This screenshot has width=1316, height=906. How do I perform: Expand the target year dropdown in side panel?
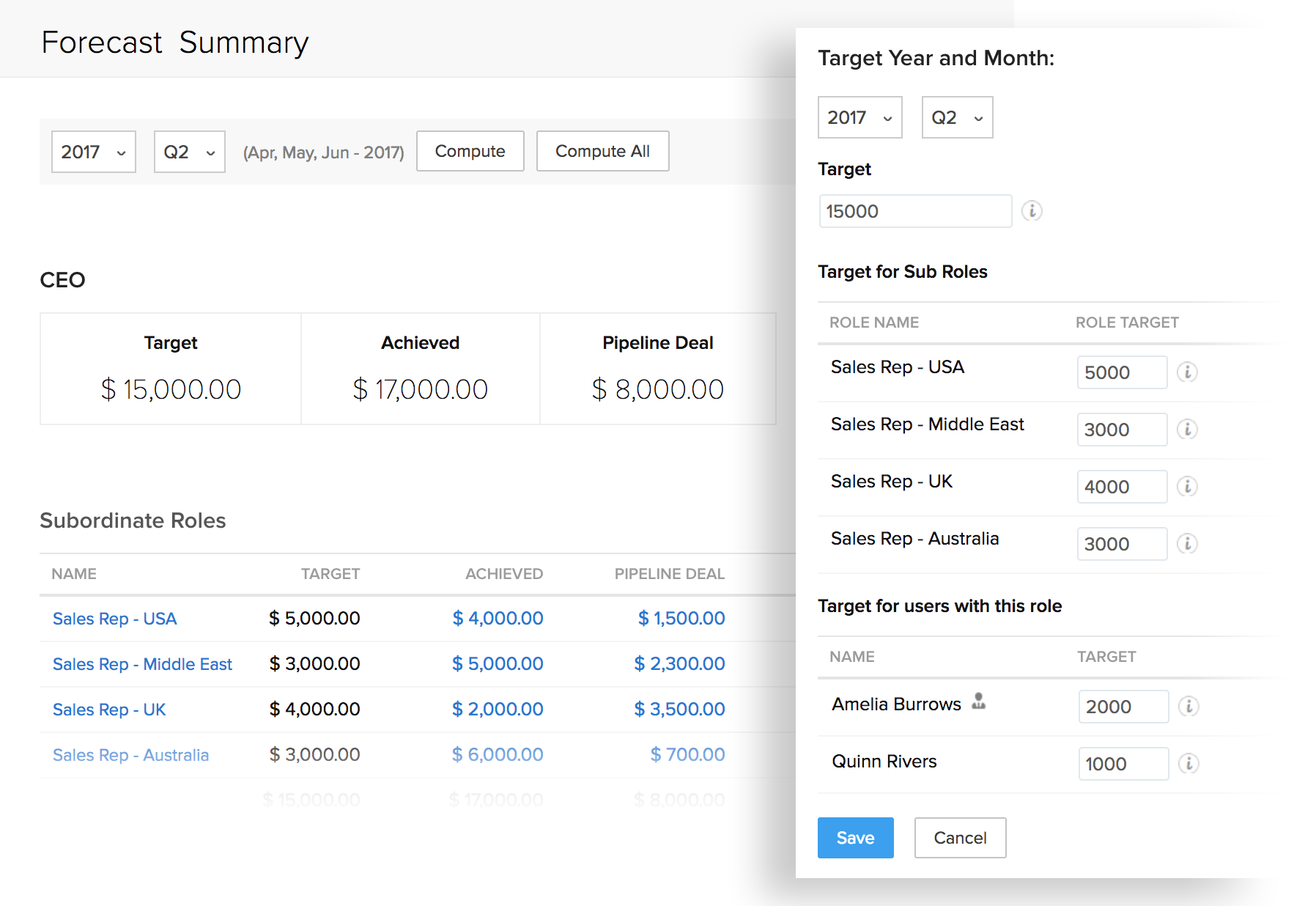[x=860, y=118]
